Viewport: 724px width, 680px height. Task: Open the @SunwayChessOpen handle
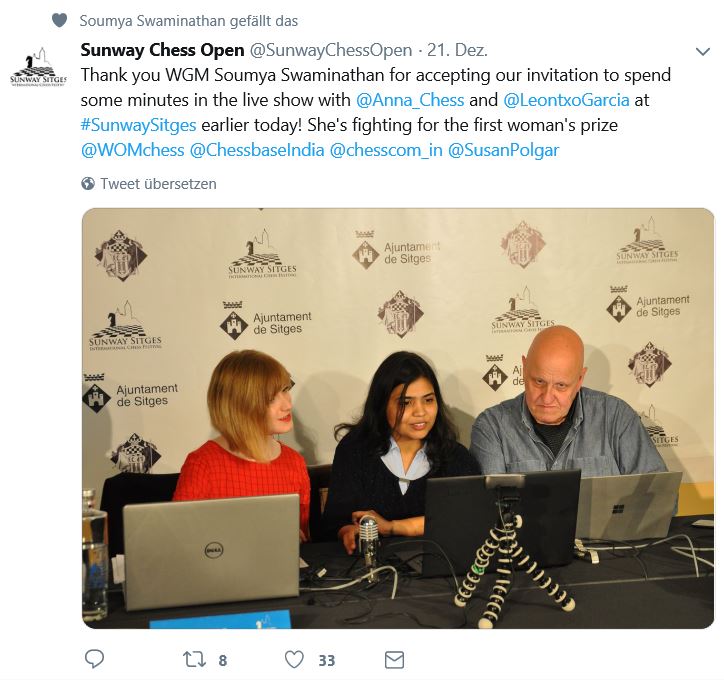[x=331, y=50]
